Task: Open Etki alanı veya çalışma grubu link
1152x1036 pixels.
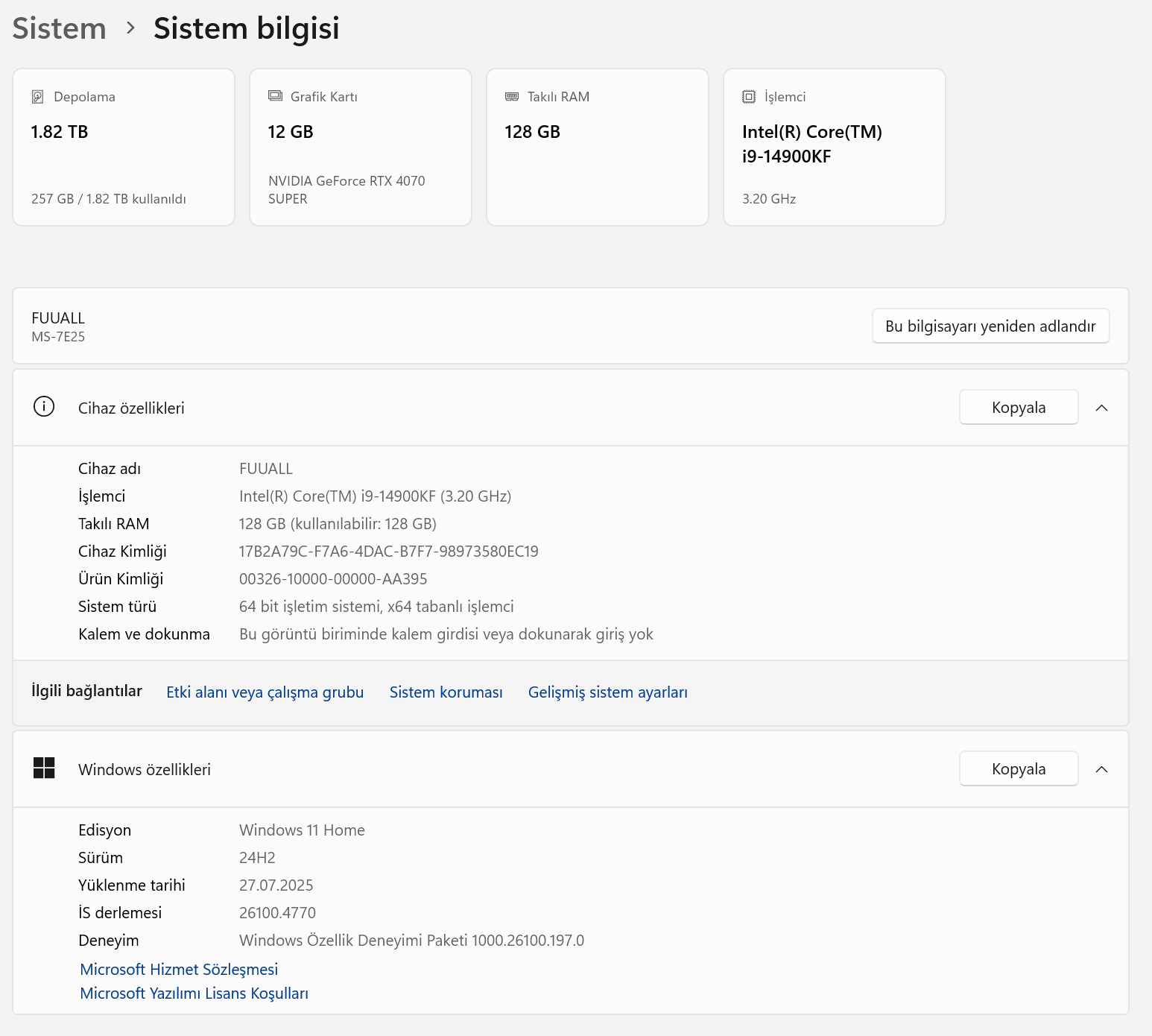Action: (x=265, y=692)
